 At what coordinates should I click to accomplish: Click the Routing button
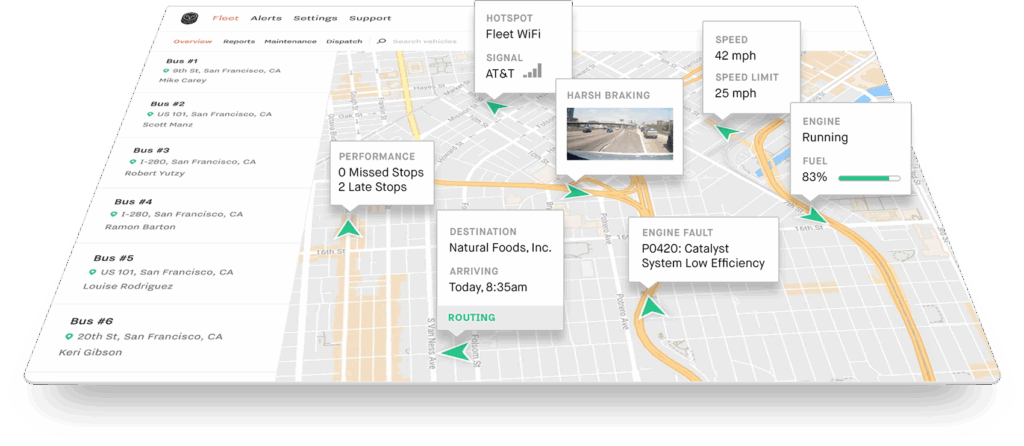[472, 317]
